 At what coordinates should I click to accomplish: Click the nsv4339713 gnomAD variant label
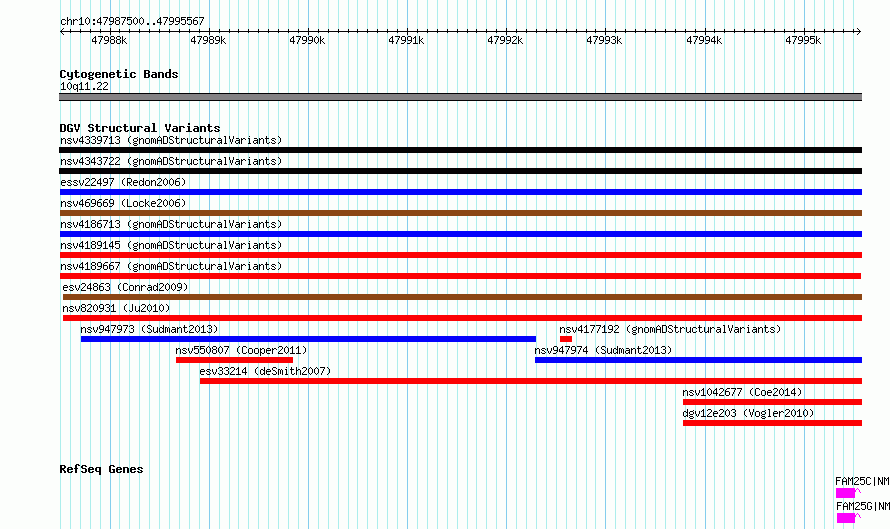click(x=171, y=140)
